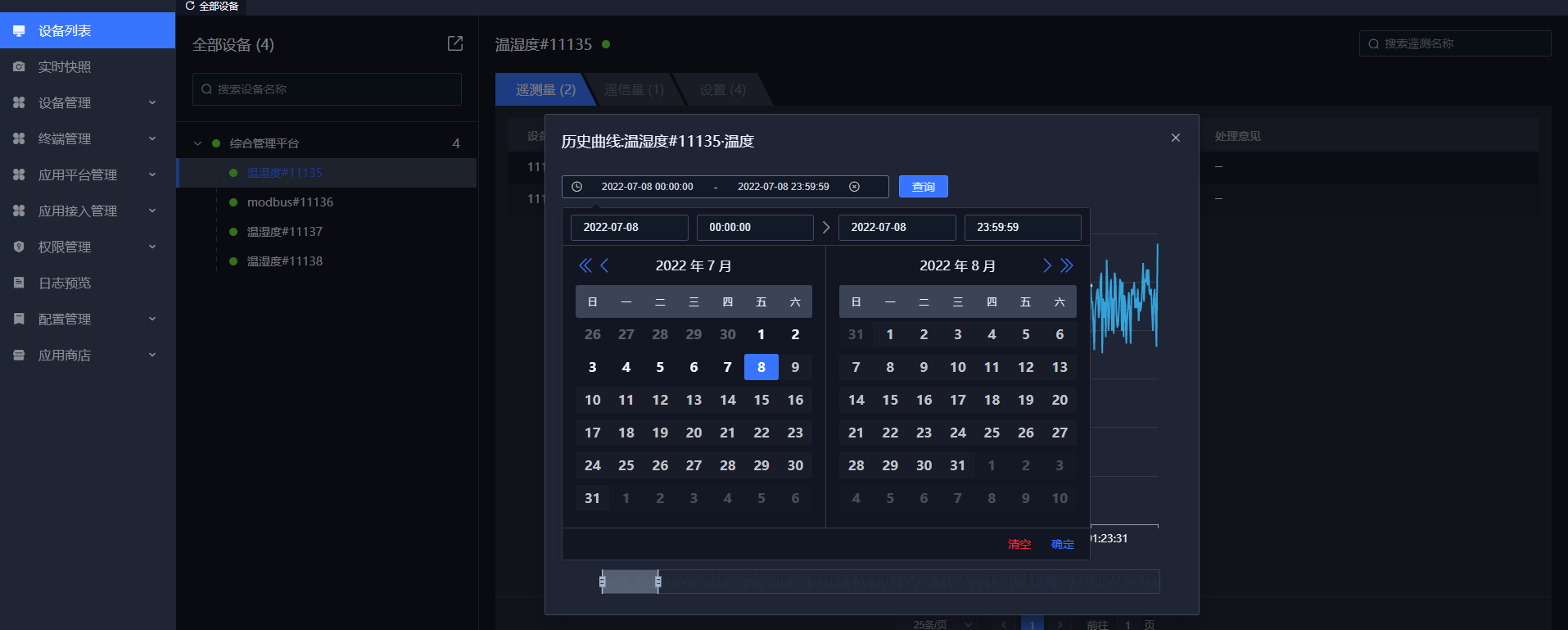Click the previous month arrow icon

click(x=605, y=265)
